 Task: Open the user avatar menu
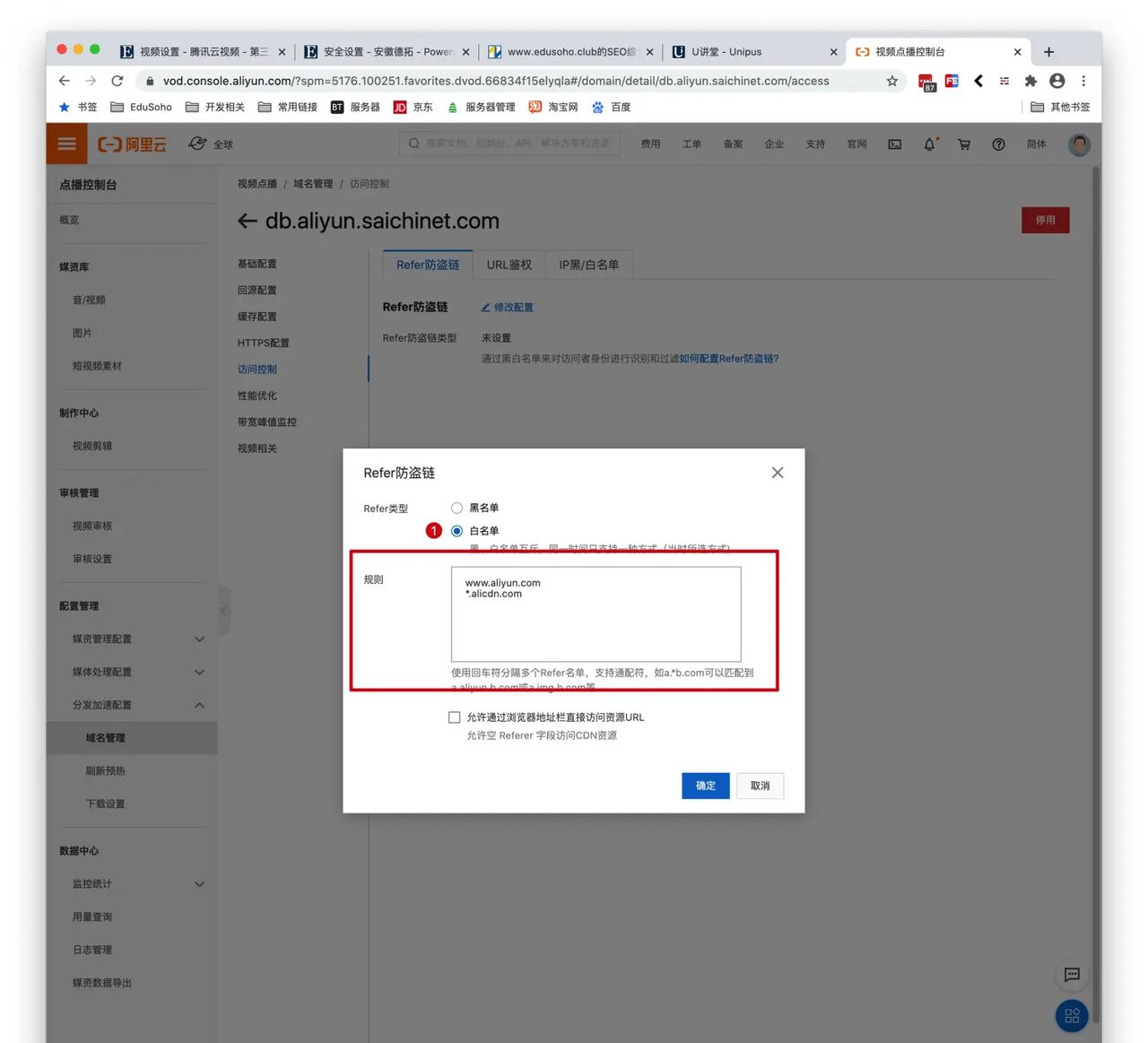1079,144
